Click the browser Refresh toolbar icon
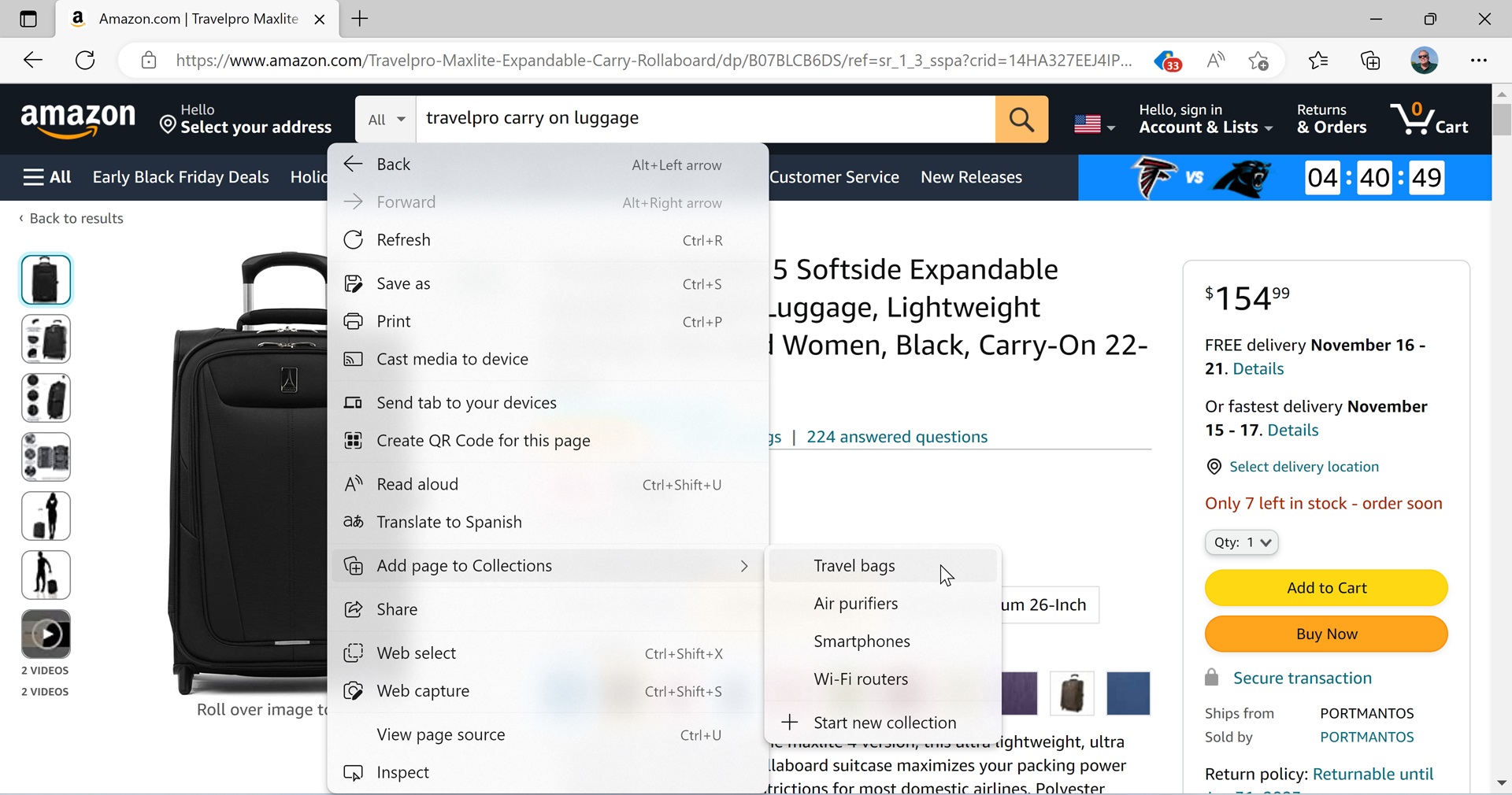 [85, 61]
